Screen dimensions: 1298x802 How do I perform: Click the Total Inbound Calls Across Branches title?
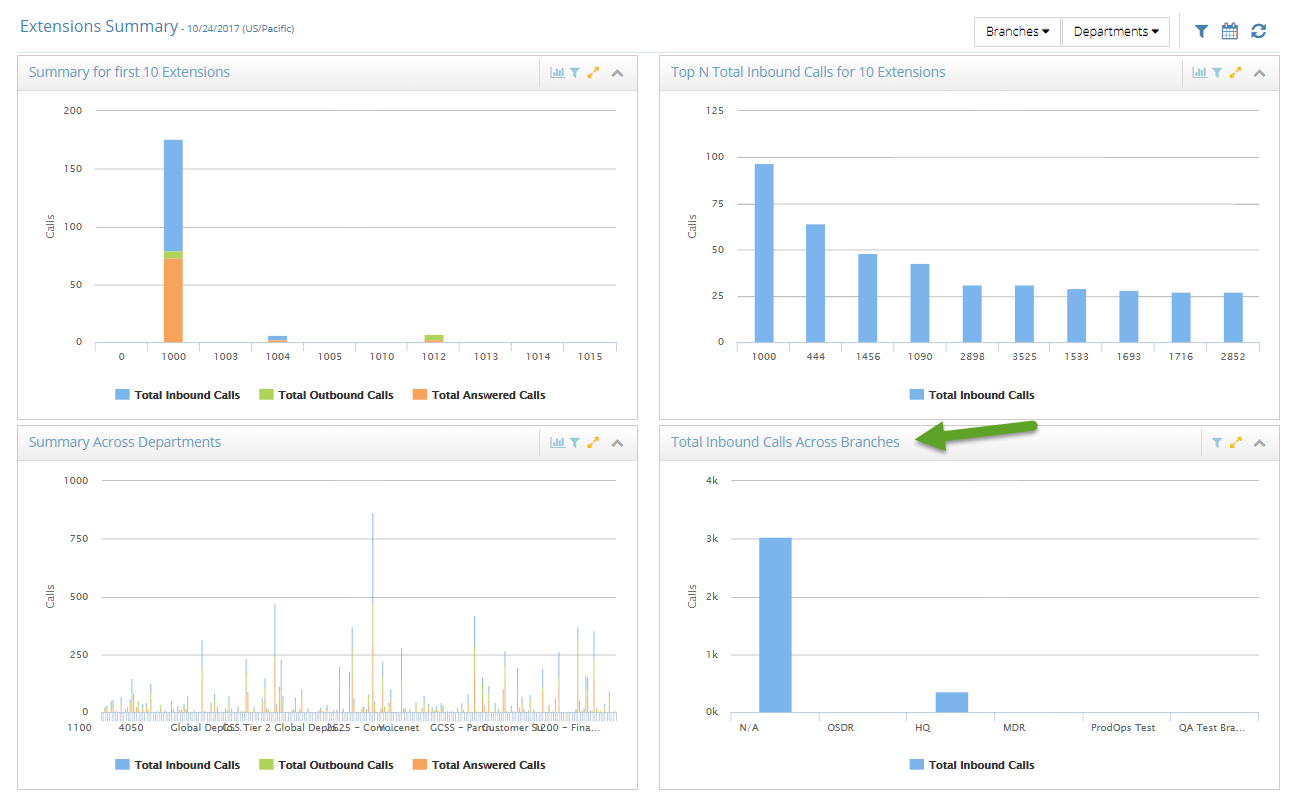(785, 442)
